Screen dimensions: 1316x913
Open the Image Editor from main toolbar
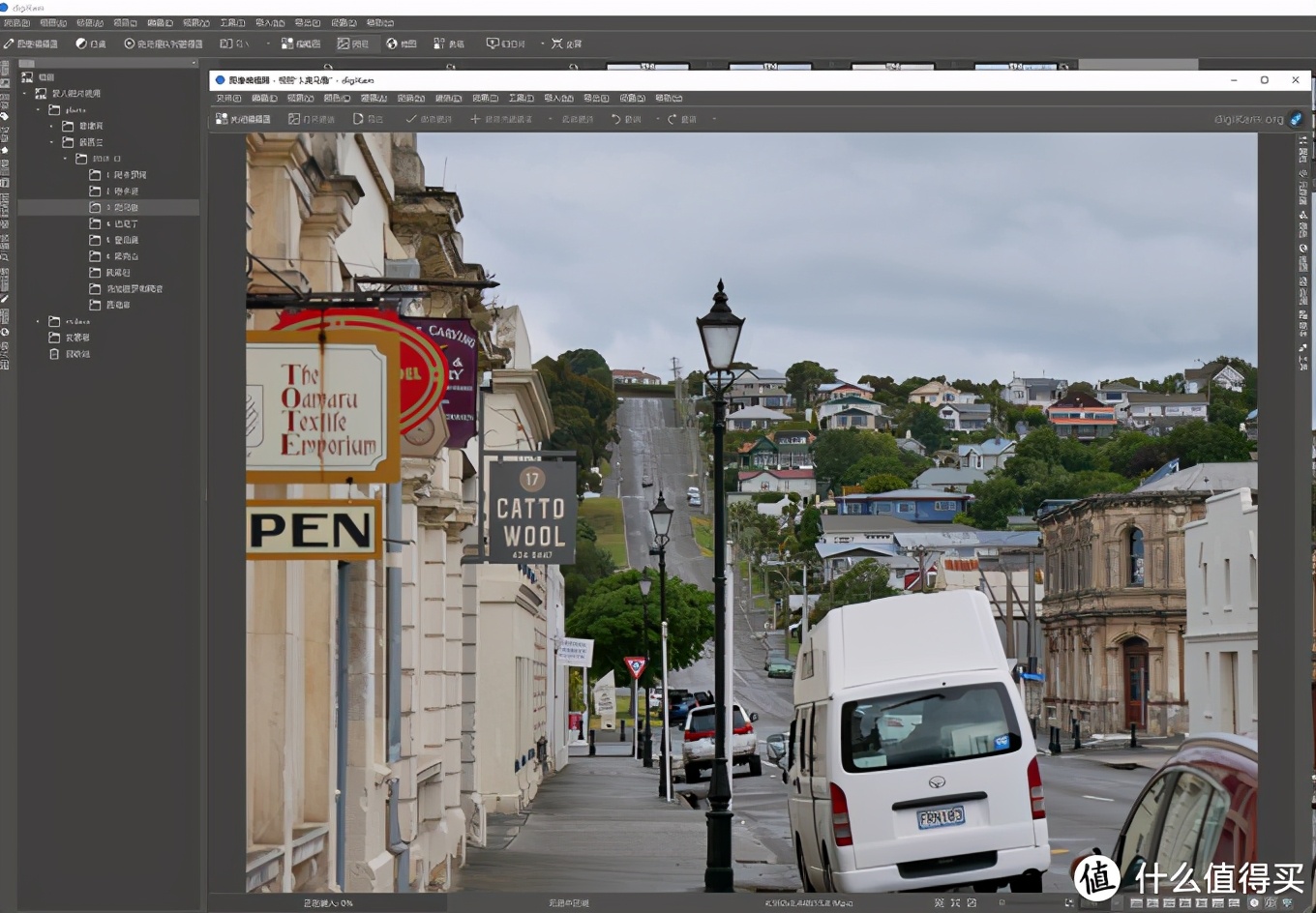30,44
